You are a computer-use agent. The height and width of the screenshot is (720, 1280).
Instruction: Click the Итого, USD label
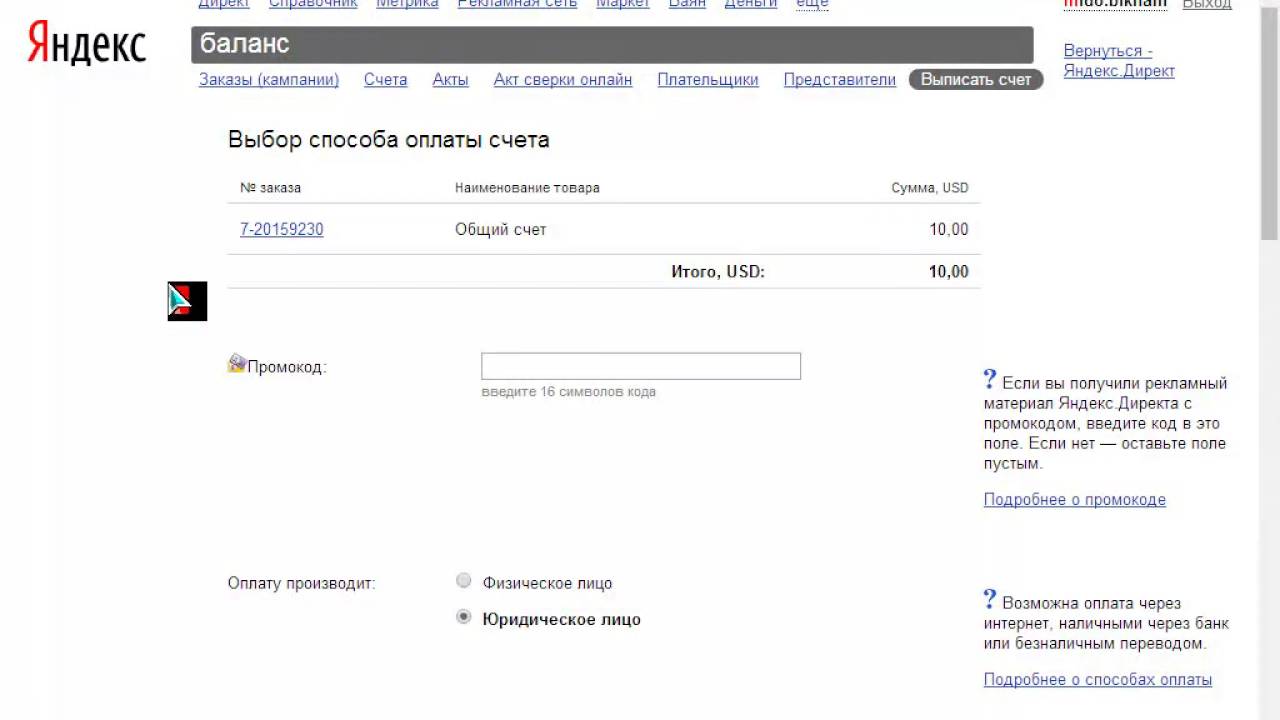point(718,271)
